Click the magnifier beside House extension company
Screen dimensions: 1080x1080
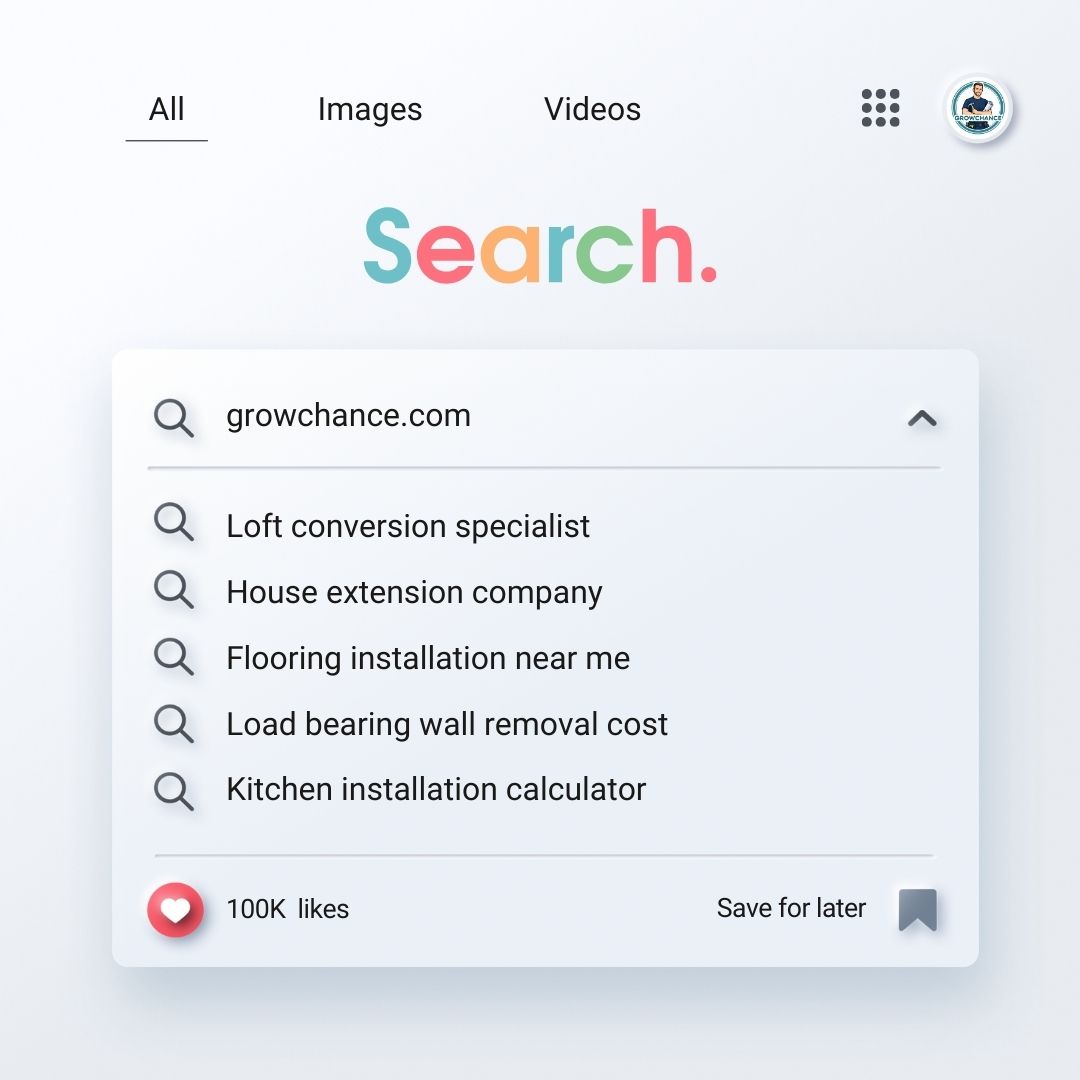coord(174,590)
